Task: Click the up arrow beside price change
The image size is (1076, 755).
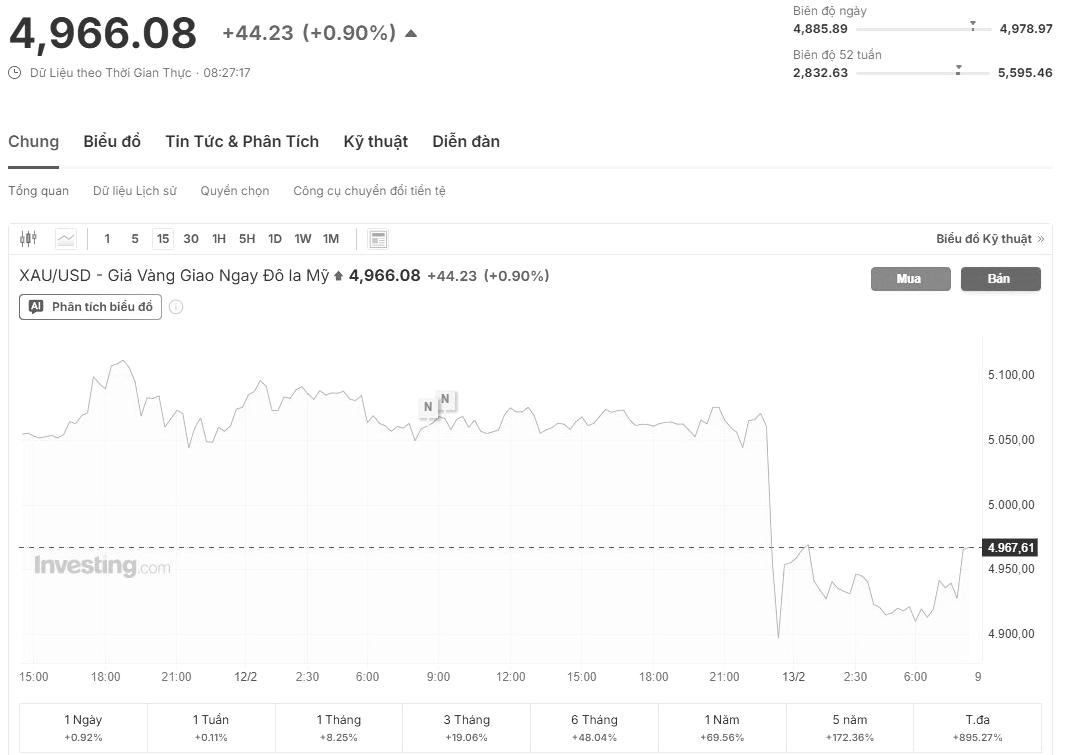Action: (x=410, y=33)
